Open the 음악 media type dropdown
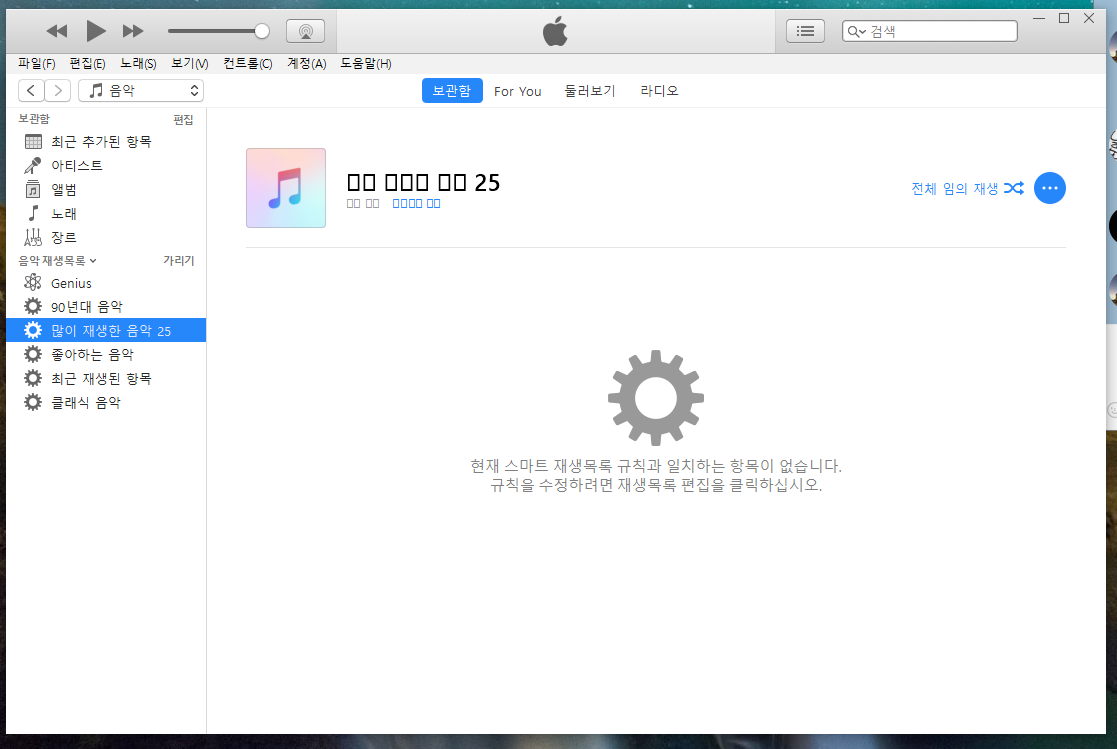The height and width of the screenshot is (749, 1117). 141,91
